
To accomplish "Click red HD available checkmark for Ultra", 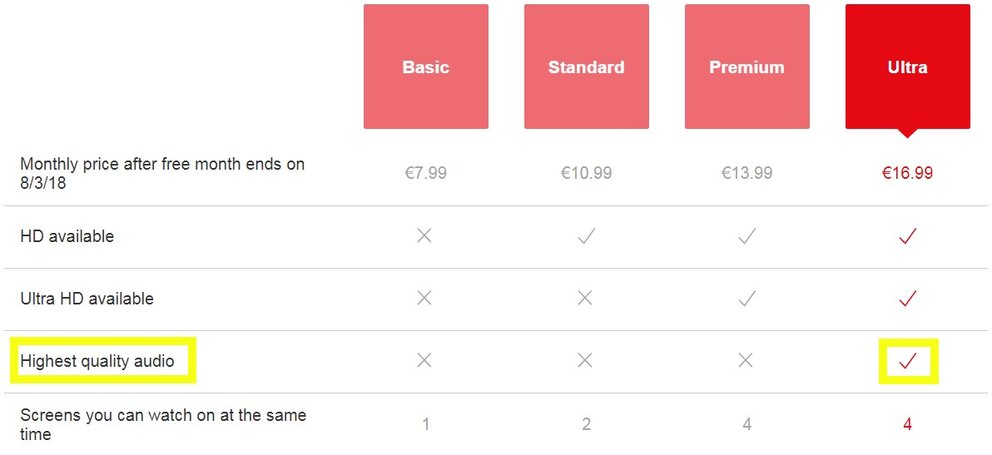I will click(908, 237).
